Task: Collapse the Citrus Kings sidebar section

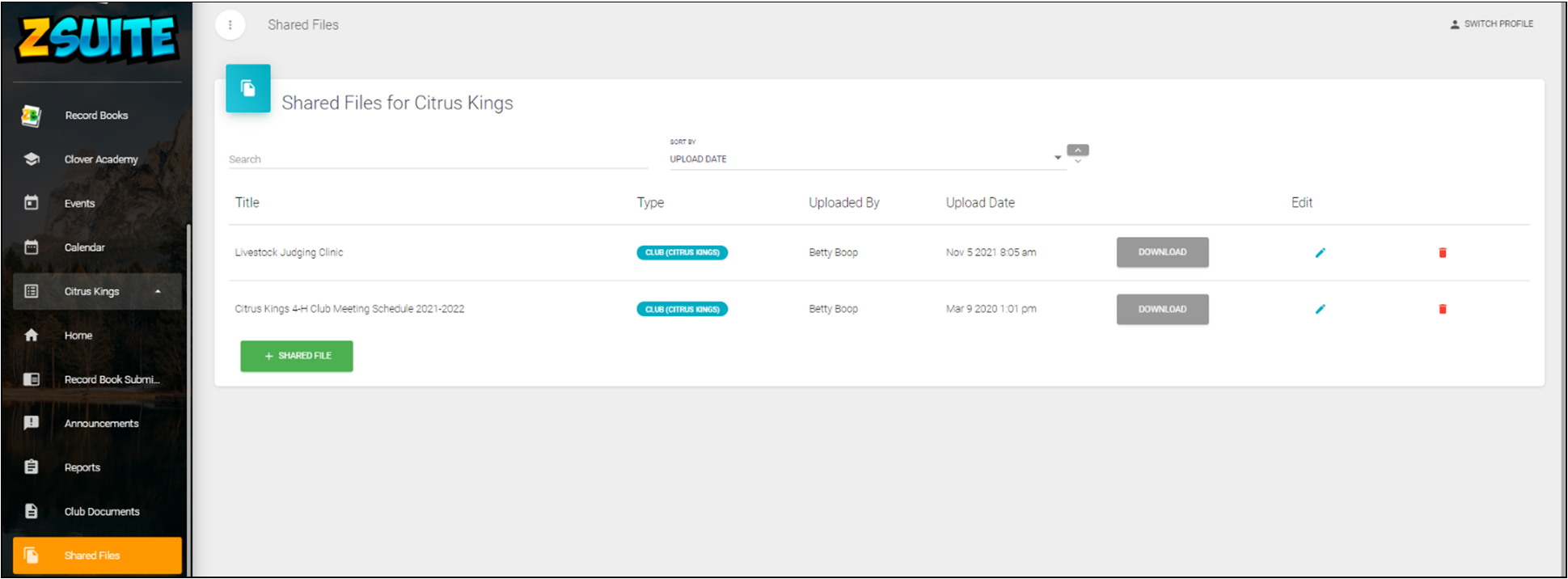Action: click(x=158, y=292)
